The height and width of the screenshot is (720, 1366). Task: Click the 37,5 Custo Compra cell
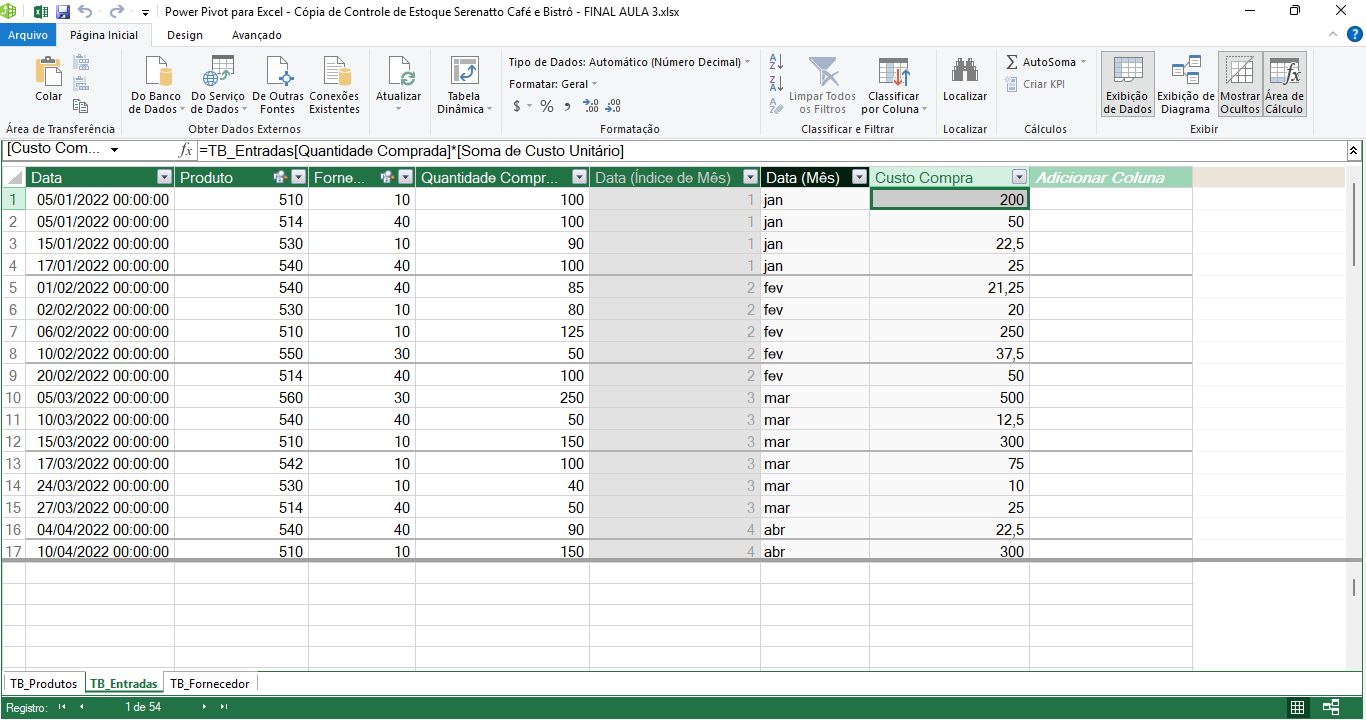coord(949,354)
